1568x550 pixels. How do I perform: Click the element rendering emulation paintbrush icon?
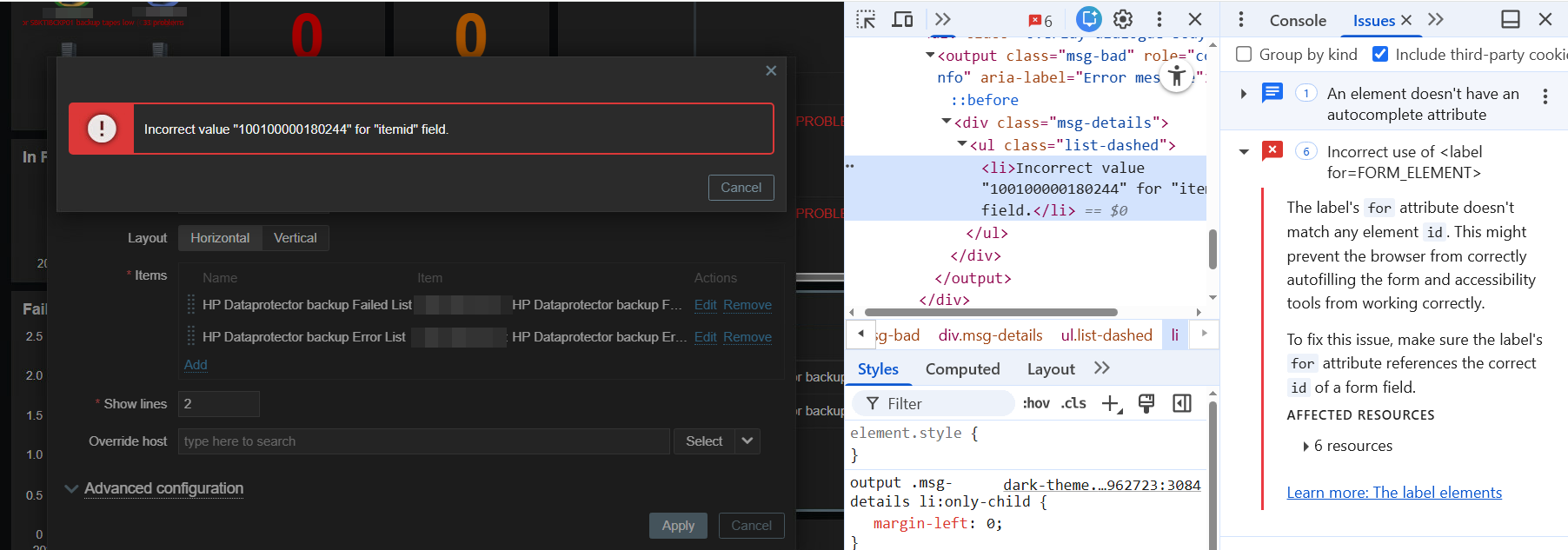(x=1146, y=403)
